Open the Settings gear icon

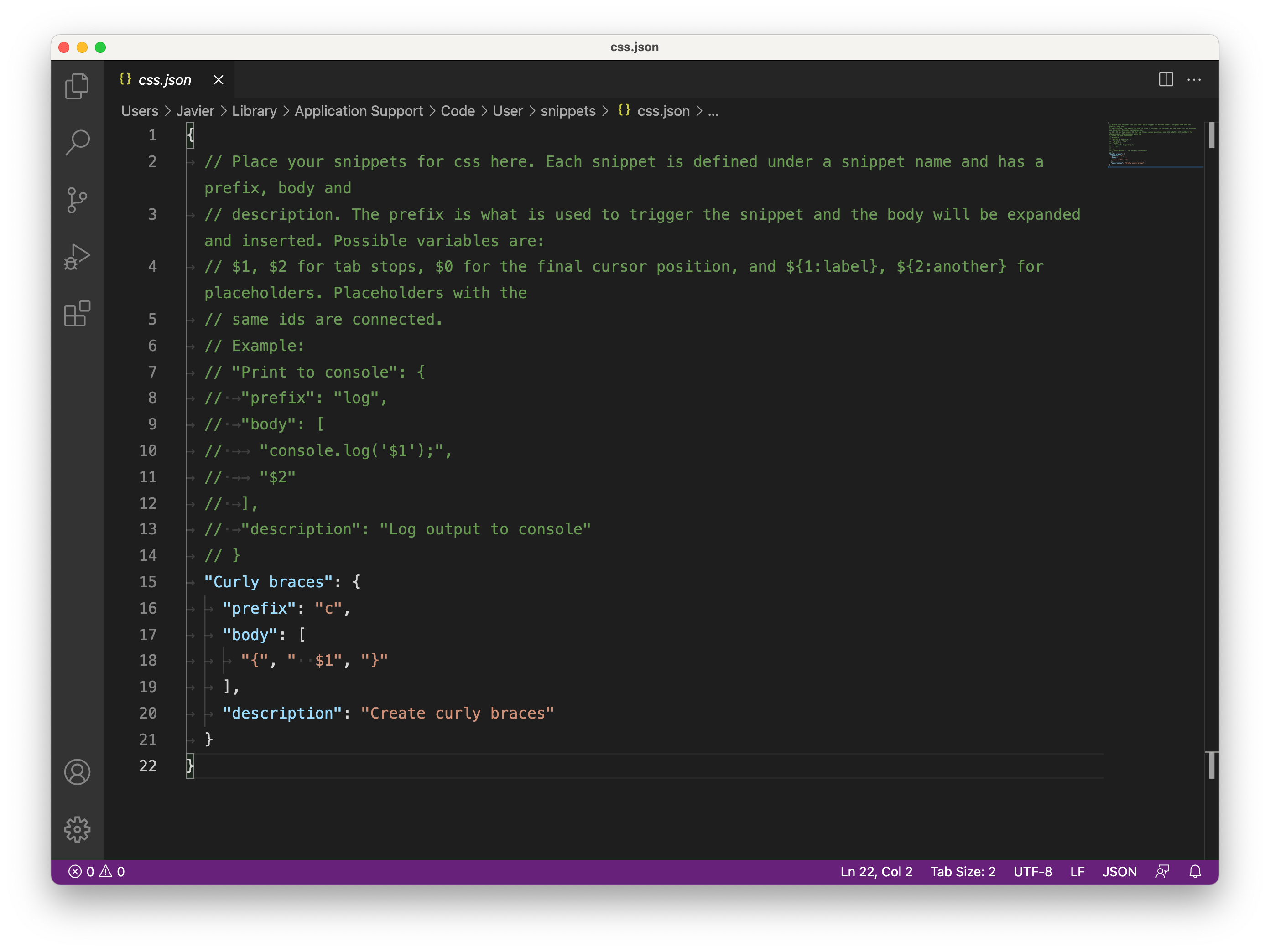pyautogui.click(x=78, y=828)
